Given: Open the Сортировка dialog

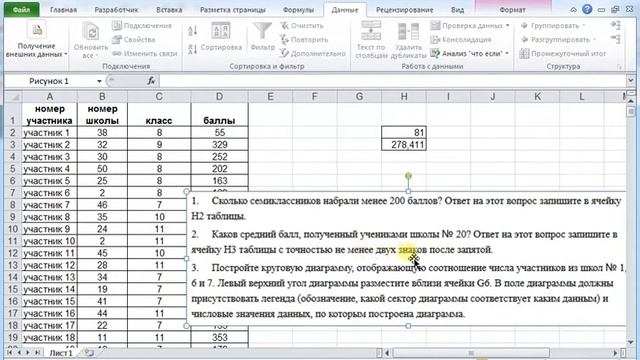Looking at the screenshot, I should tap(221, 37).
